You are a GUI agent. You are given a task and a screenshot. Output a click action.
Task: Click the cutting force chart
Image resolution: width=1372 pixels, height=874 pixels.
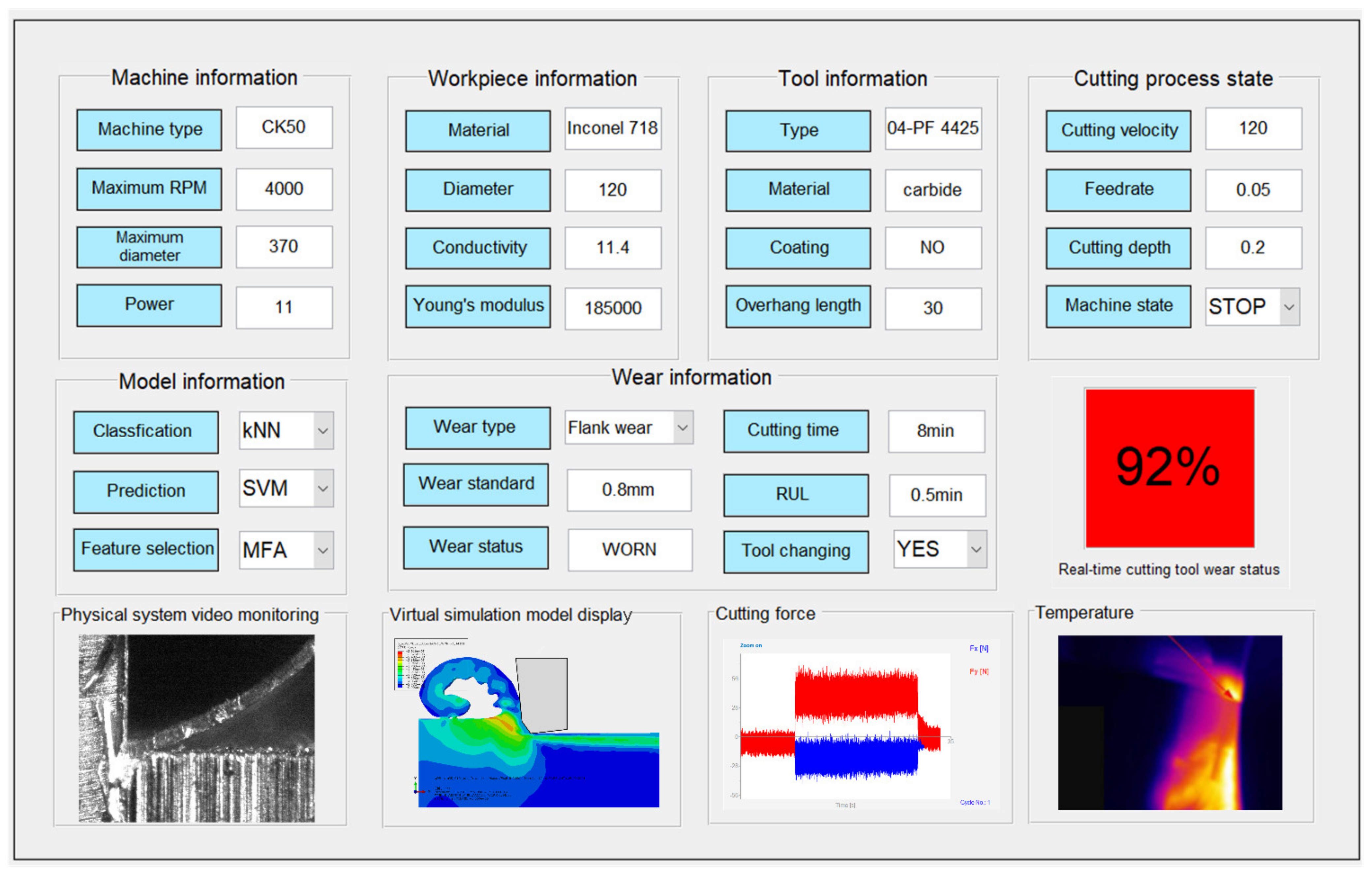(x=860, y=724)
